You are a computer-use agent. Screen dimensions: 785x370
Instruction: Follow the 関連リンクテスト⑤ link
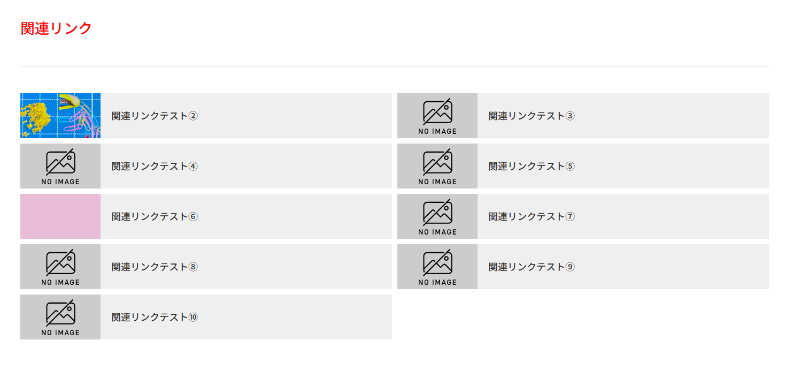click(532, 166)
